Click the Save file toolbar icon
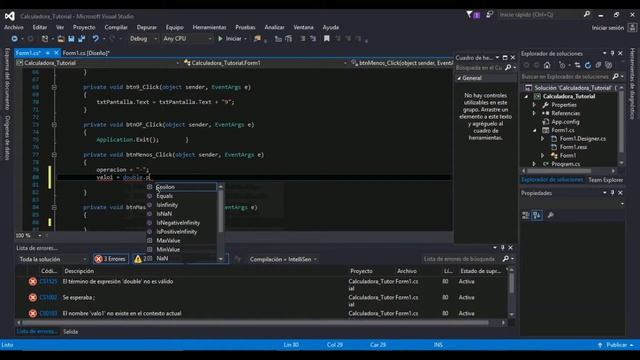This screenshot has width=640, height=360. [x=71, y=39]
